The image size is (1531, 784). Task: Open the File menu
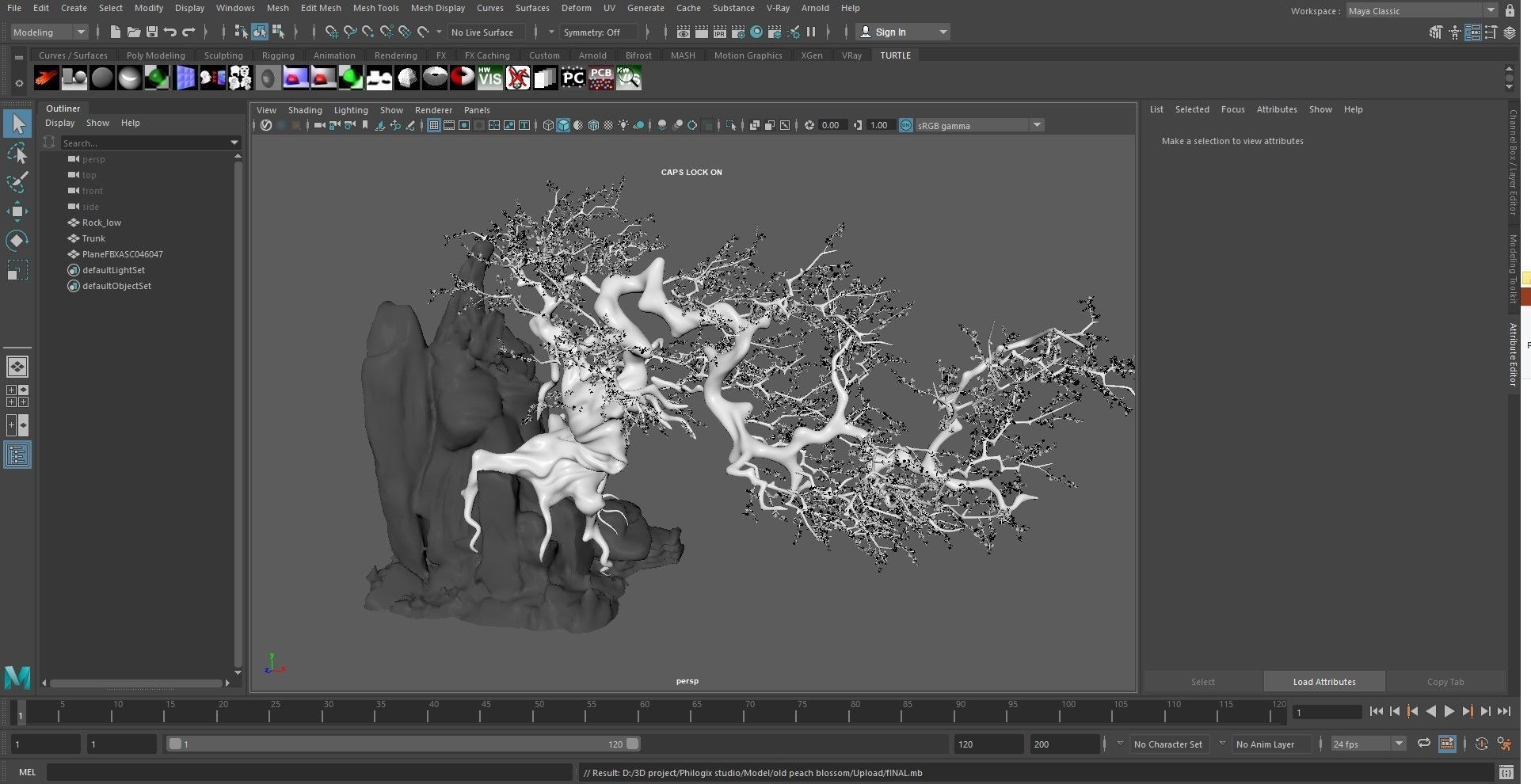point(14,8)
